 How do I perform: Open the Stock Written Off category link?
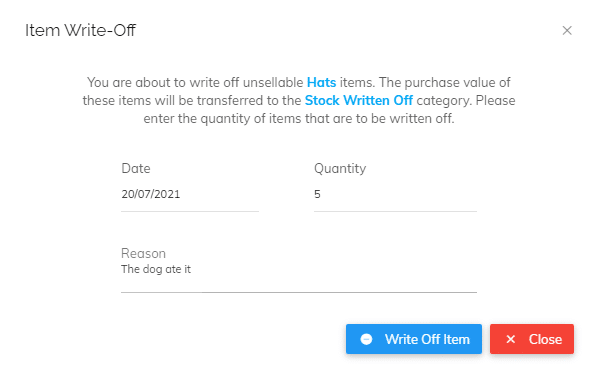[358, 100]
